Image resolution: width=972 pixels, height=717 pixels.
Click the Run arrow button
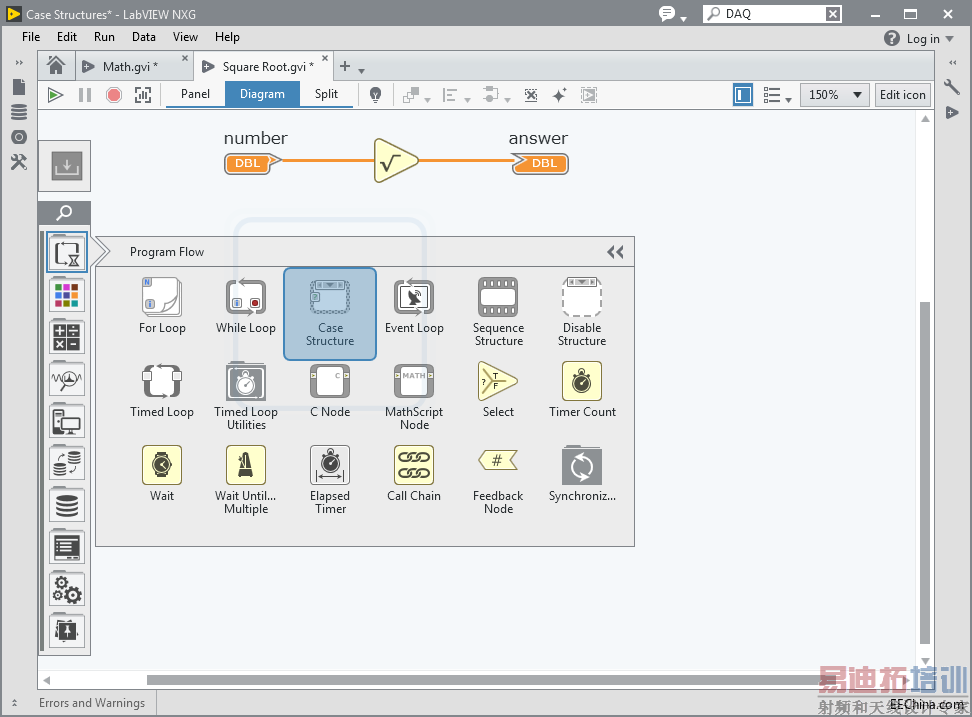[55, 95]
